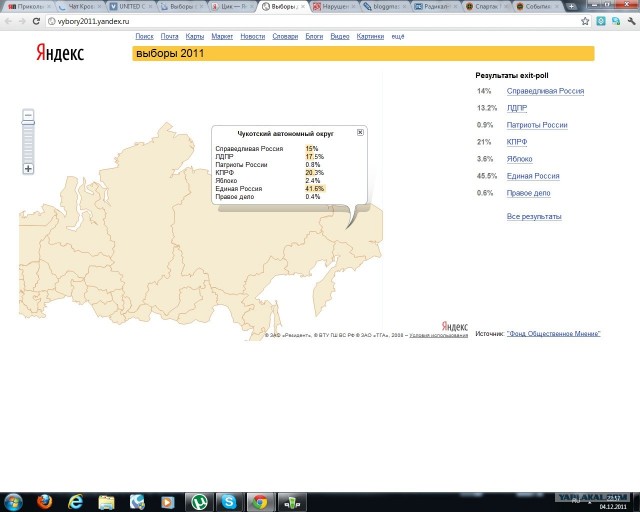Open Единая Россия results link
Viewport: 640px width, 512px height.
pyautogui.click(x=533, y=176)
